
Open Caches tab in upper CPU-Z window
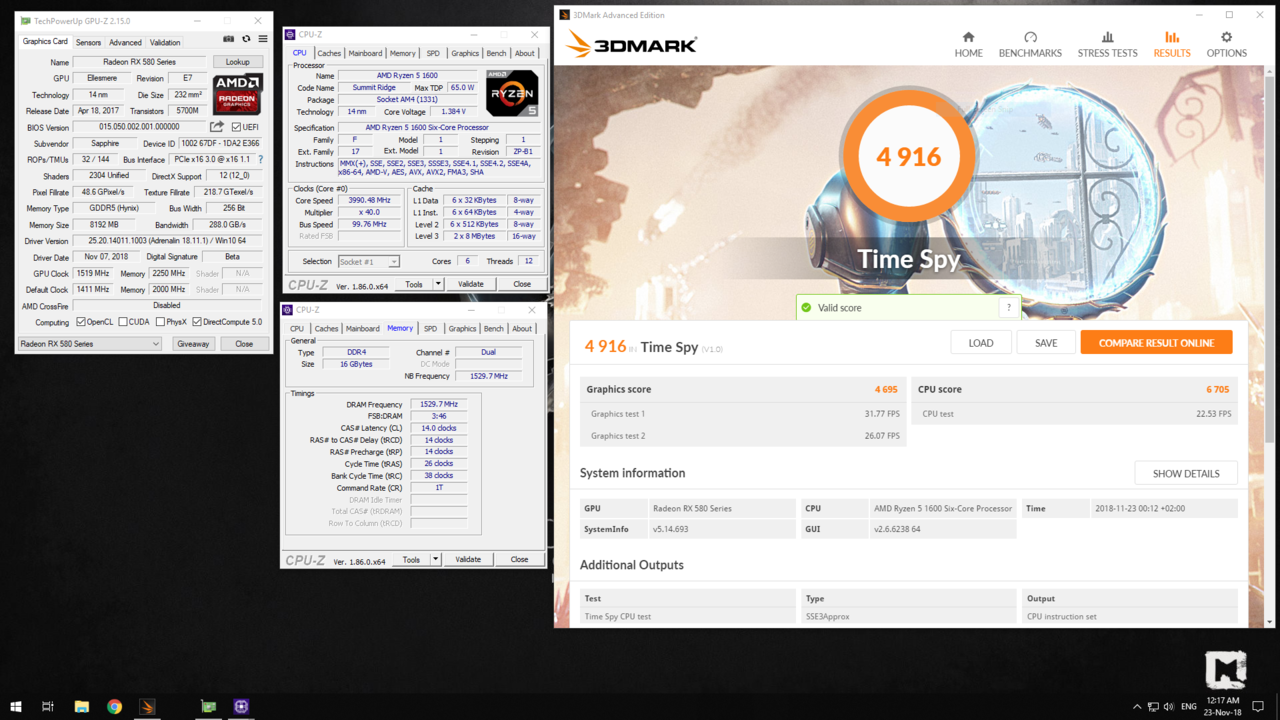coord(329,53)
